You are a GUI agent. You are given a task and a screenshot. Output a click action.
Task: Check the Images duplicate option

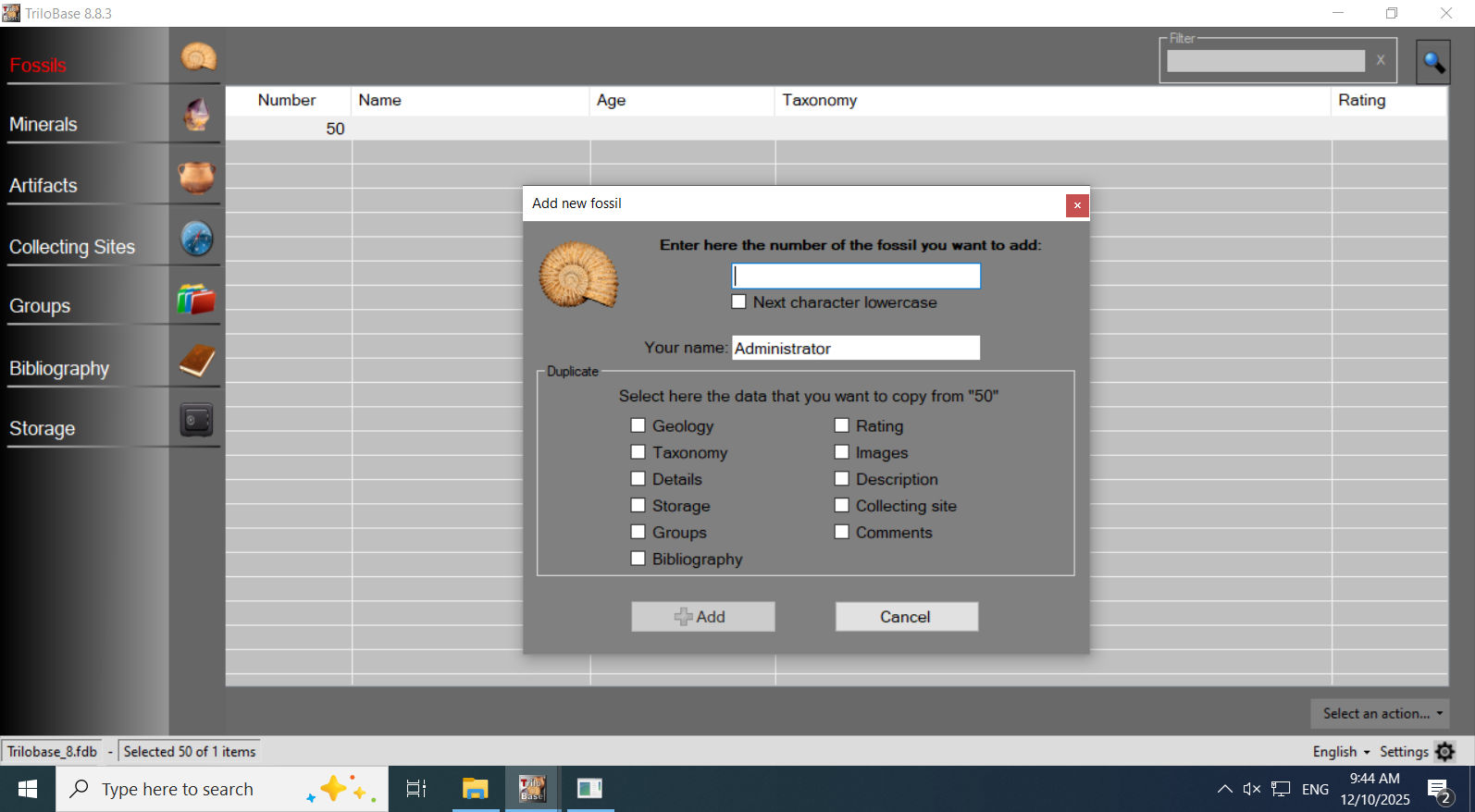[841, 452]
